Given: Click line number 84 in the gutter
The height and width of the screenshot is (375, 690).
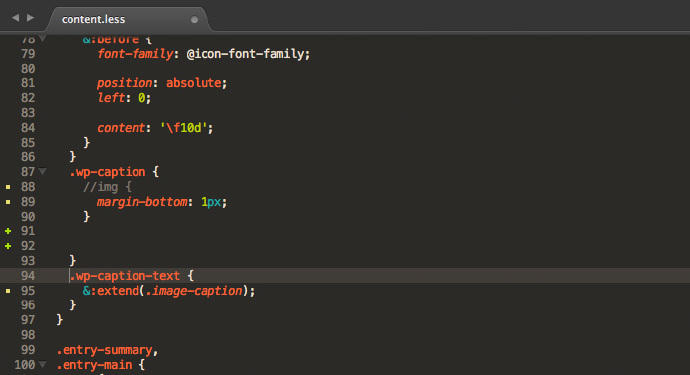Looking at the screenshot, I should [28, 128].
